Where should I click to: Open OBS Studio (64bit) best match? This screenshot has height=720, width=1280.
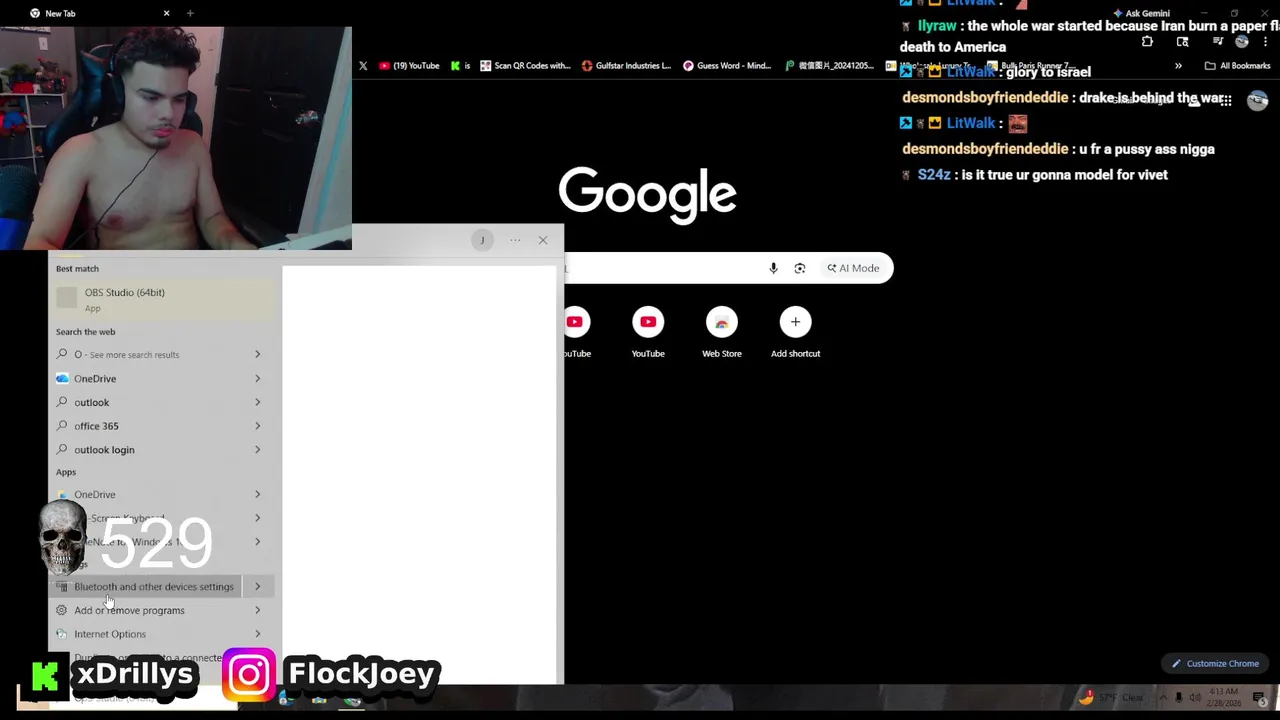pyautogui.click(x=164, y=299)
